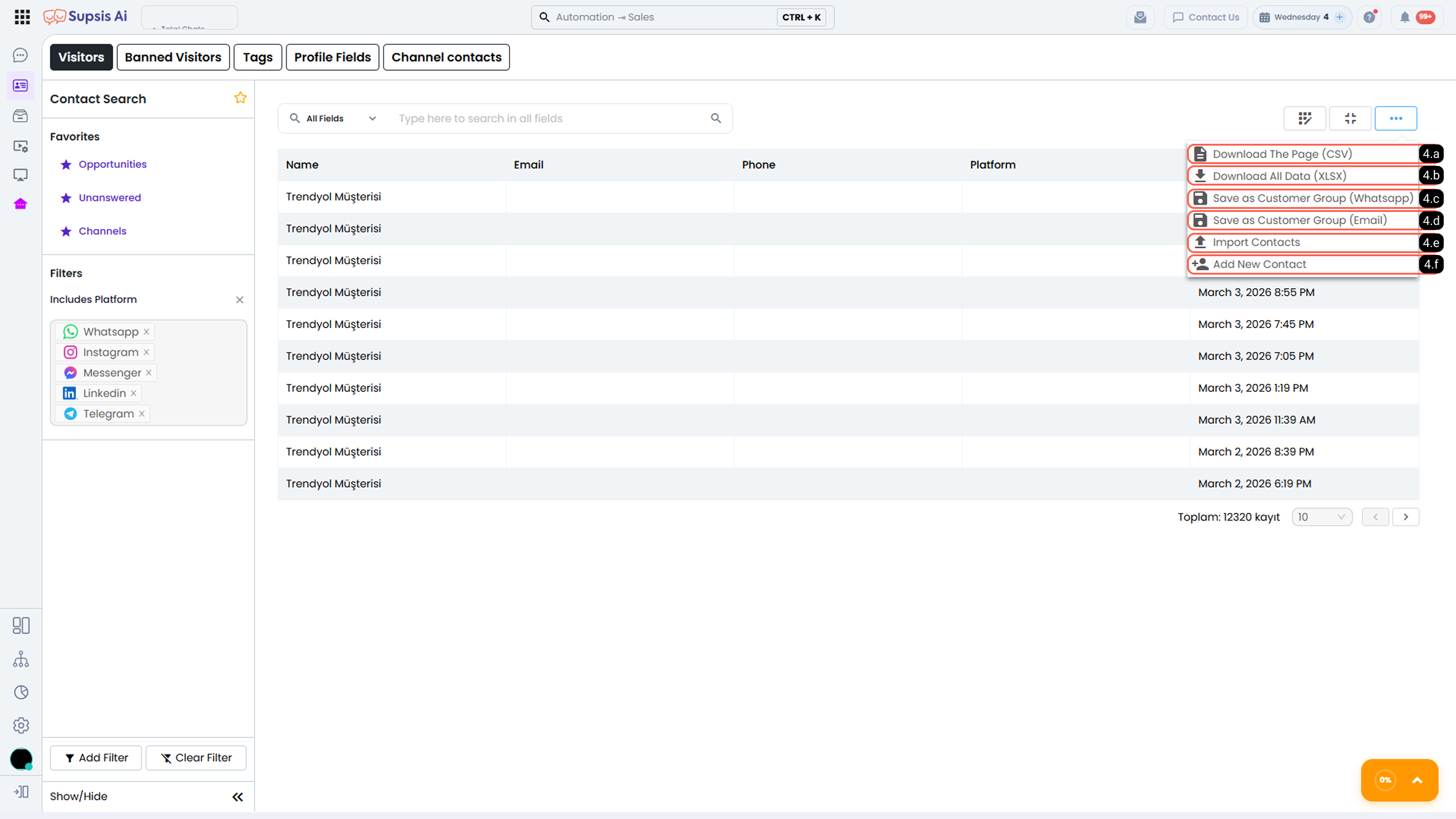Select Download The Page (CSV)

[1303, 154]
